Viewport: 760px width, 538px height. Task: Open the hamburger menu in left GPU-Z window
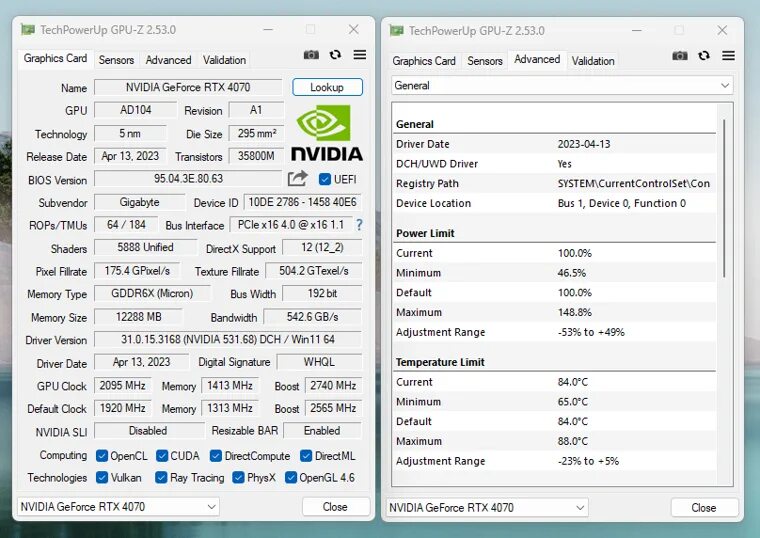(360, 55)
